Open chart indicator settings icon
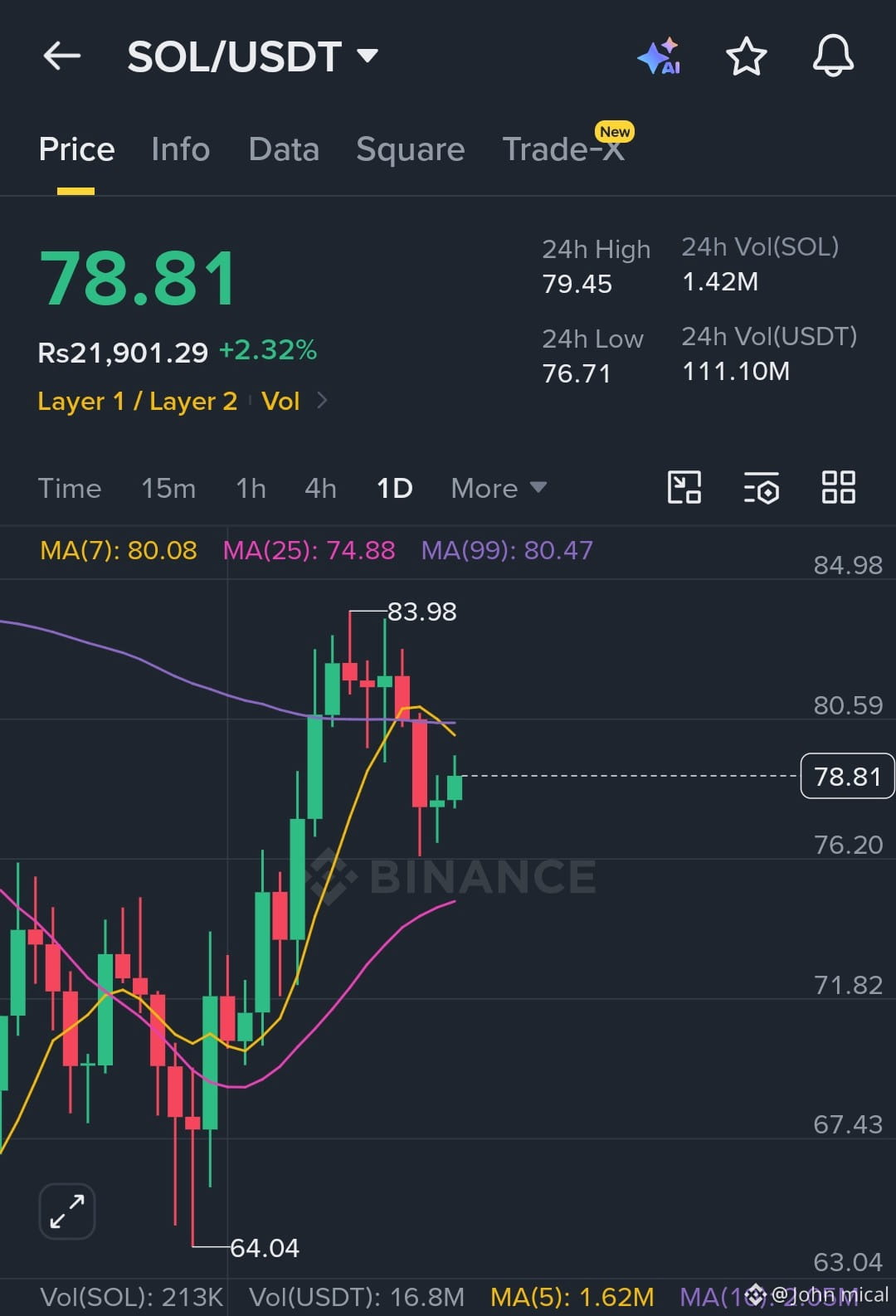The width and height of the screenshot is (896, 1316). 761,488
